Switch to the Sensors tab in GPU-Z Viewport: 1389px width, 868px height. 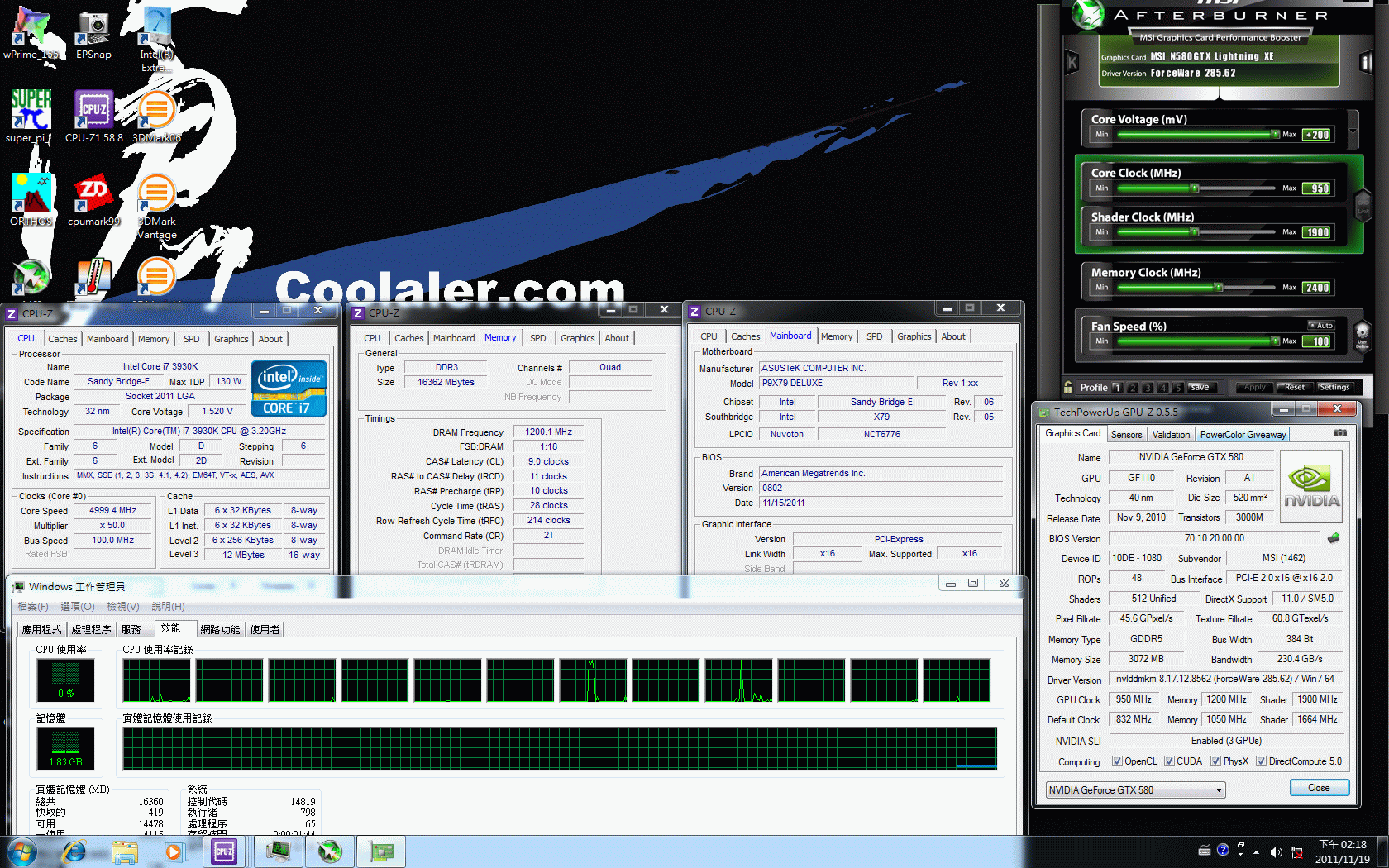[1126, 435]
